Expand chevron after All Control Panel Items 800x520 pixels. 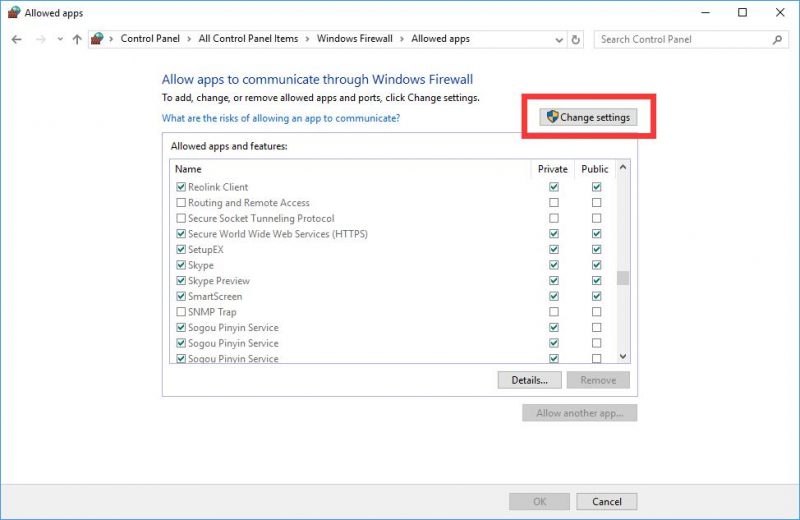(x=308, y=39)
